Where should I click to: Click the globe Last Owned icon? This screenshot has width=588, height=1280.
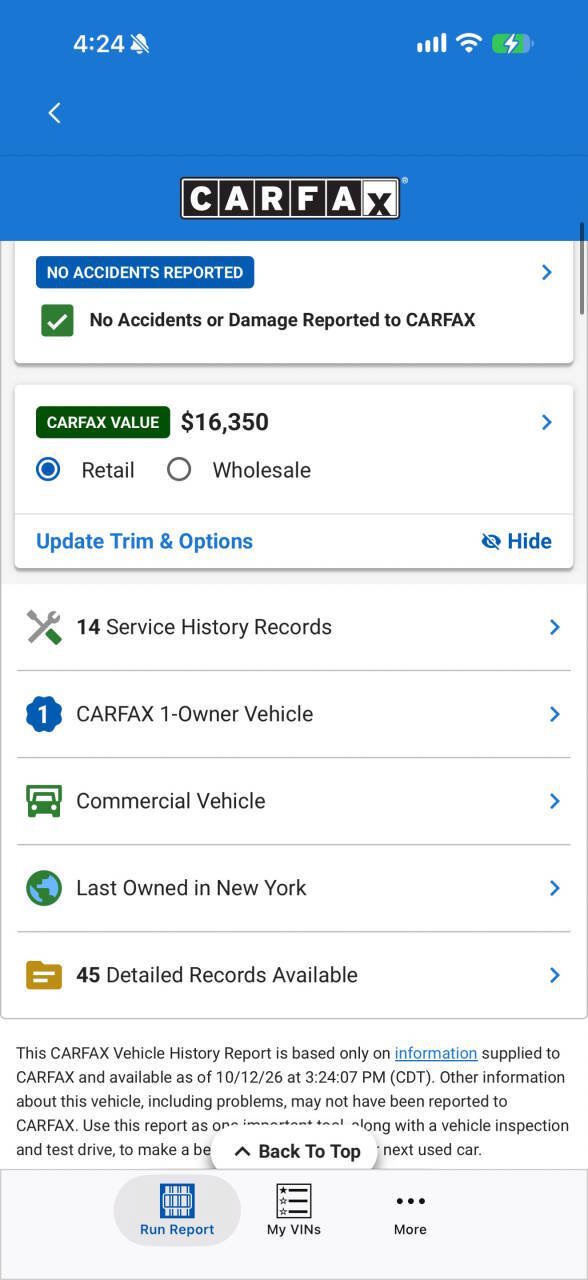point(44,888)
